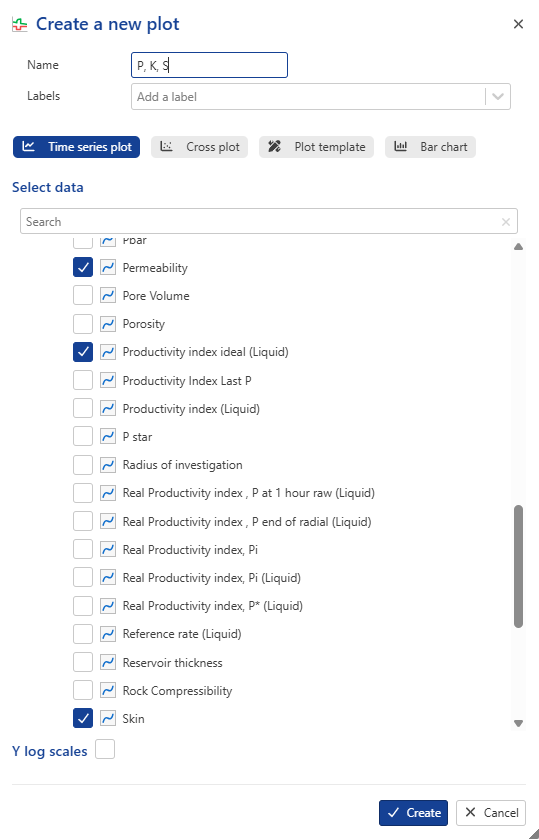The height and width of the screenshot is (840, 539).
Task: Click curve icon beside P at 1 hour raw row
Action: 108,492
